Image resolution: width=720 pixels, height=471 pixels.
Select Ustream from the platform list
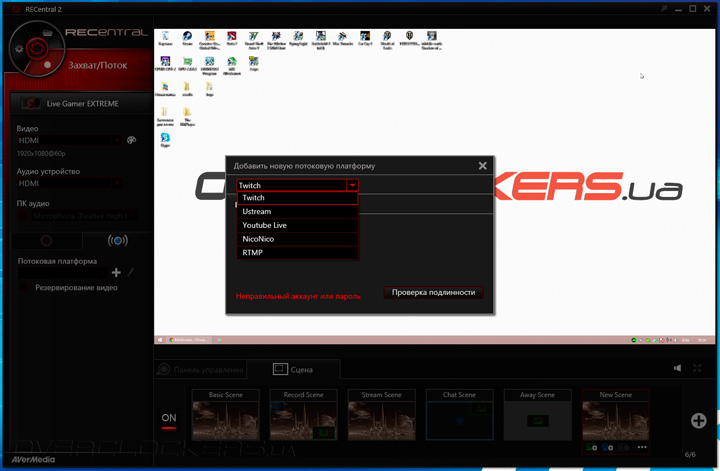[297, 212]
